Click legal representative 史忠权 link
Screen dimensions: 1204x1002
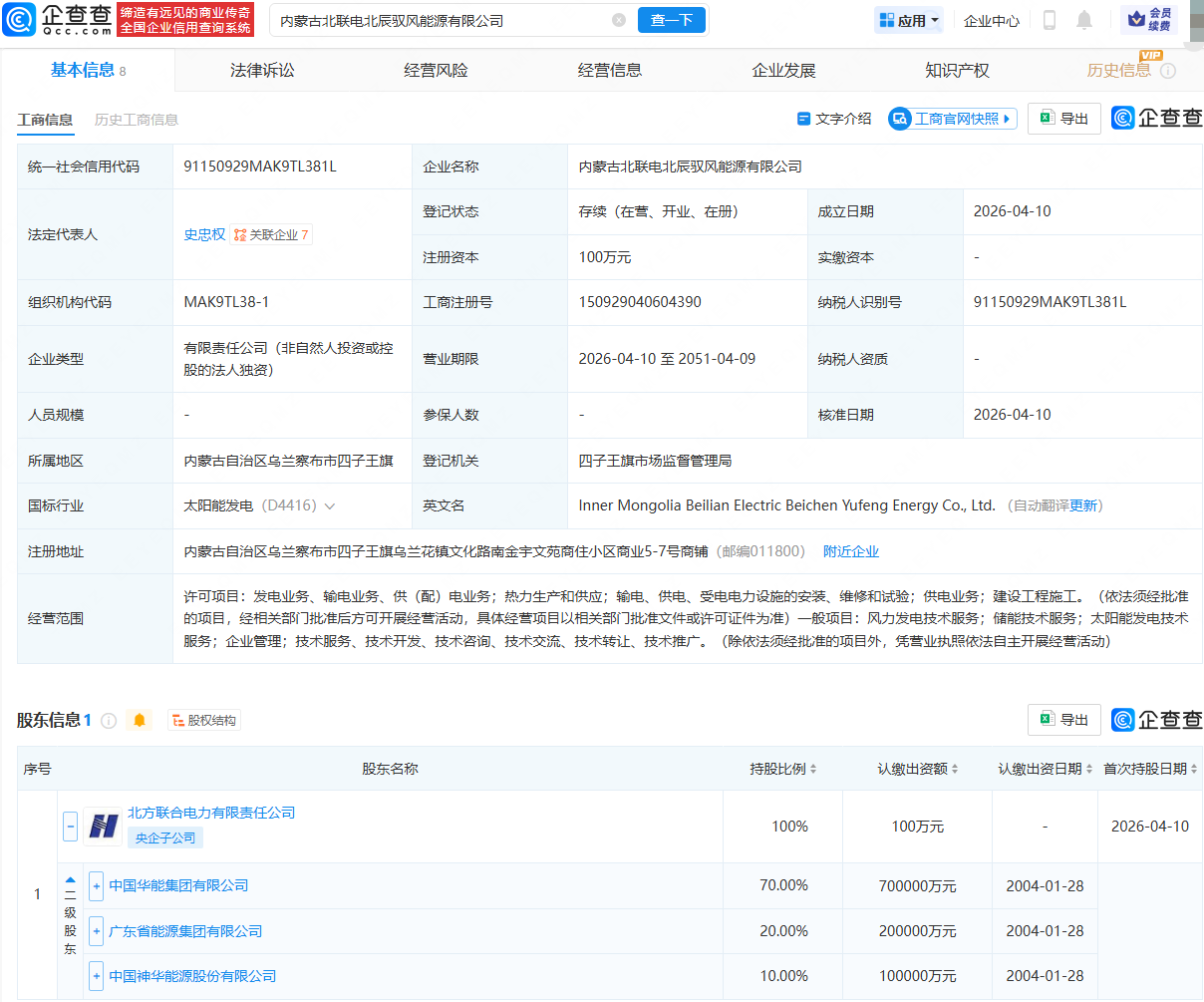(204, 233)
